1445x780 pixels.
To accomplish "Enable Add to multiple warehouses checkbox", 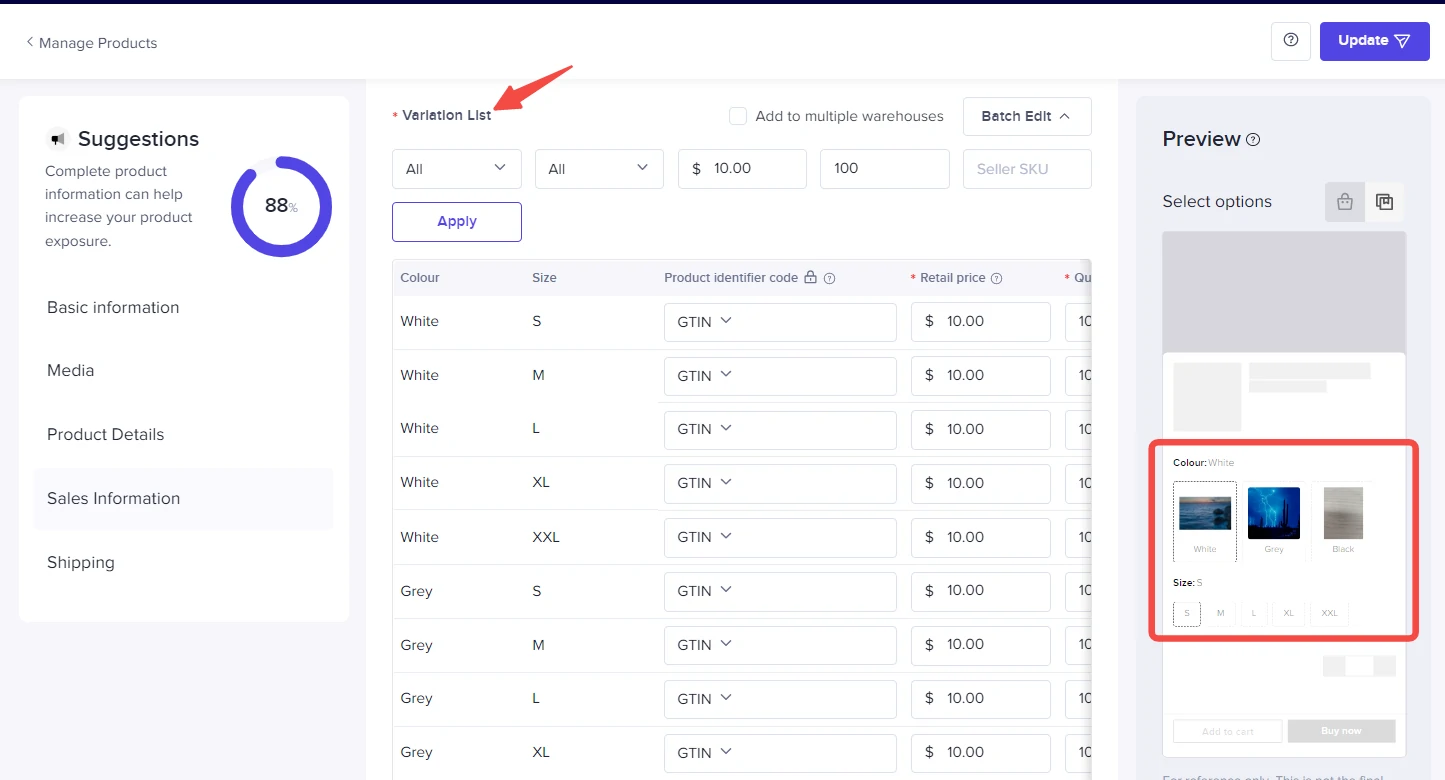I will coord(738,116).
